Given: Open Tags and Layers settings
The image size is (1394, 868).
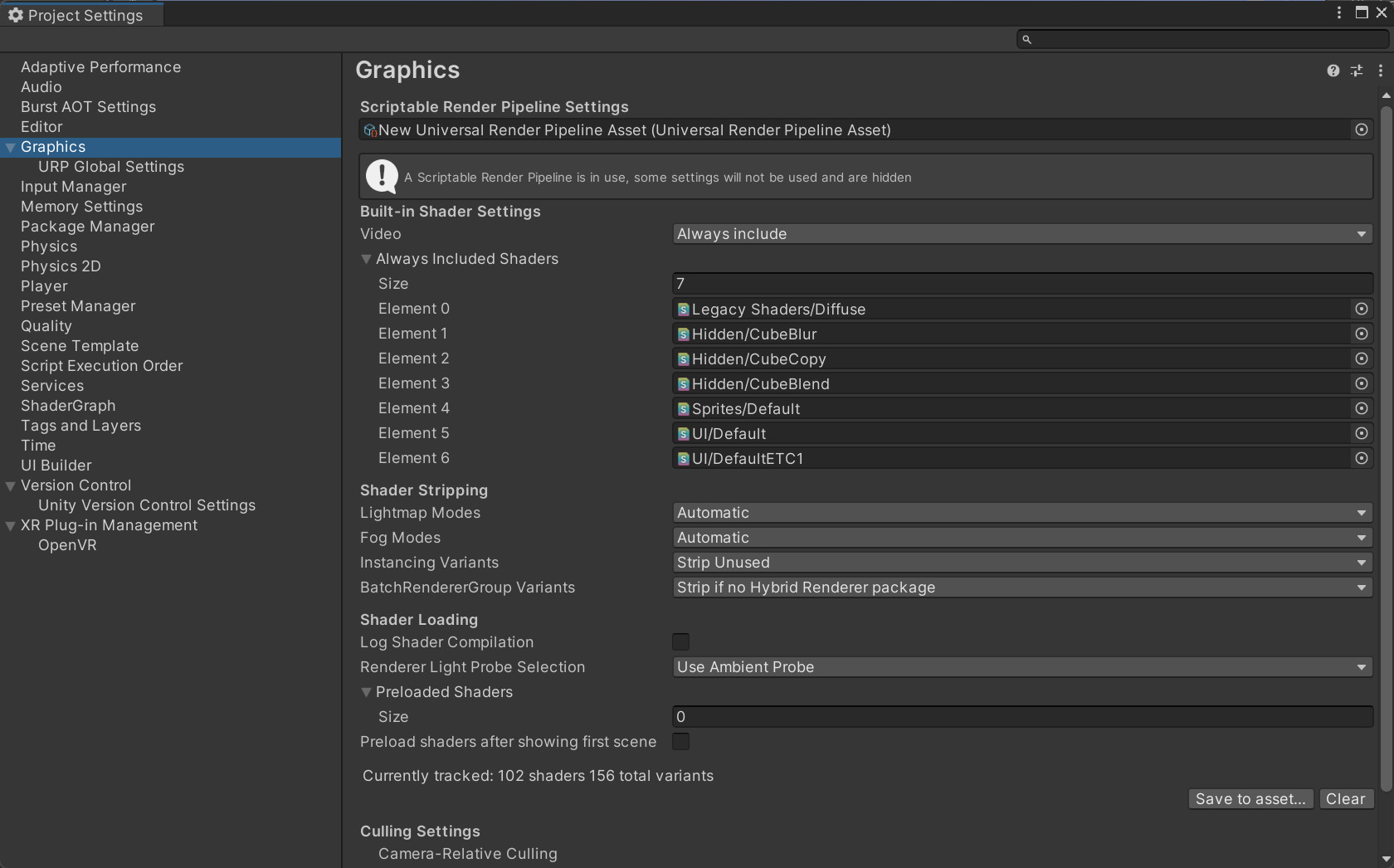Looking at the screenshot, I should pos(80,426).
